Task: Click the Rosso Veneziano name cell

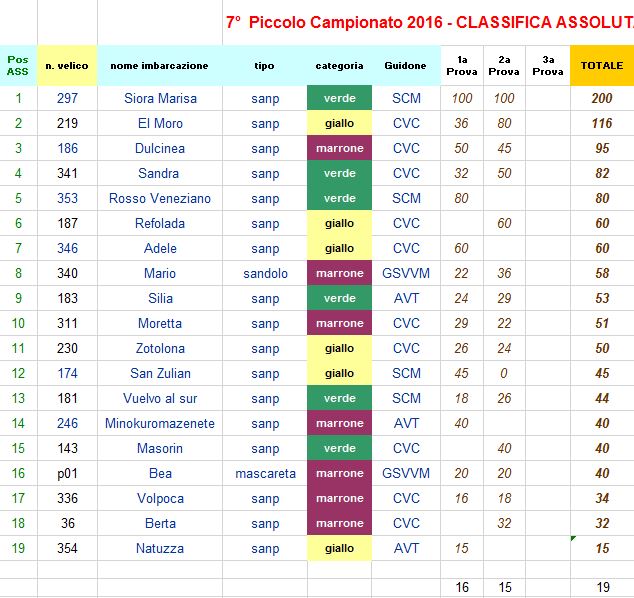Action: 160,199
